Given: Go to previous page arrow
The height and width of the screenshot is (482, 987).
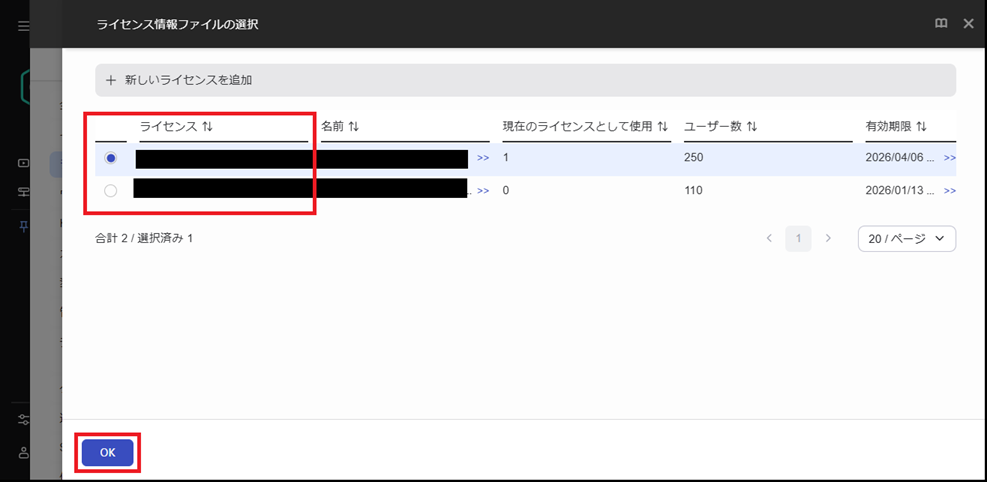Looking at the screenshot, I should click(769, 238).
